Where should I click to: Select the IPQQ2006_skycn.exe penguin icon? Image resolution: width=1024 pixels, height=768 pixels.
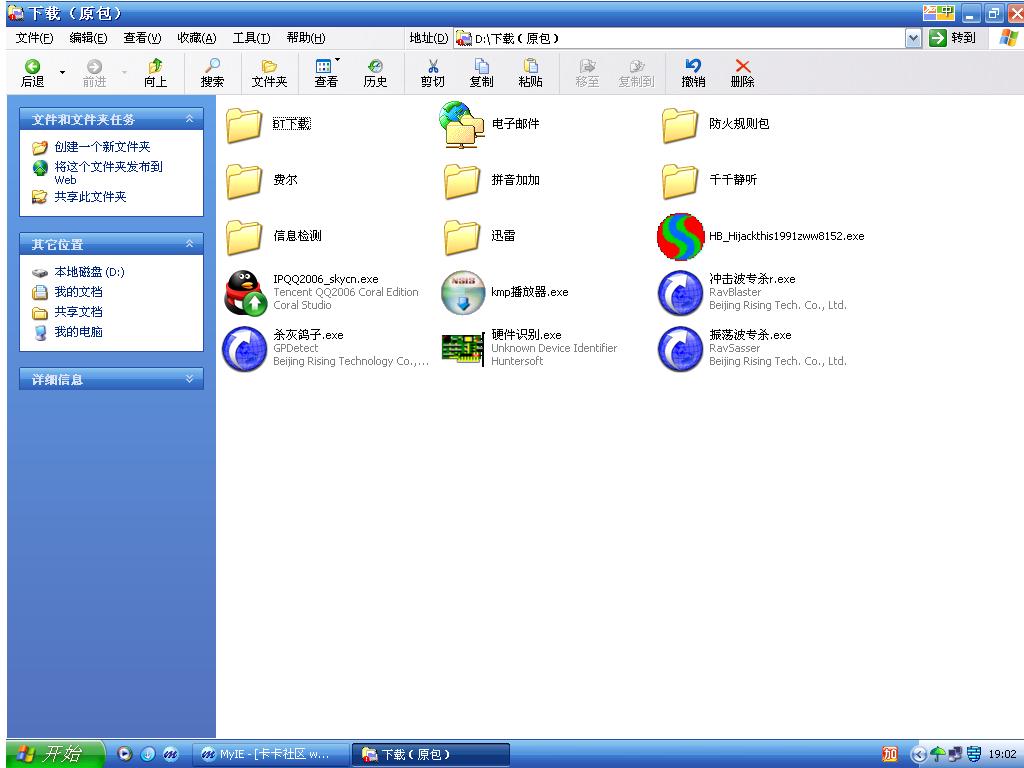[x=245, y=293]
